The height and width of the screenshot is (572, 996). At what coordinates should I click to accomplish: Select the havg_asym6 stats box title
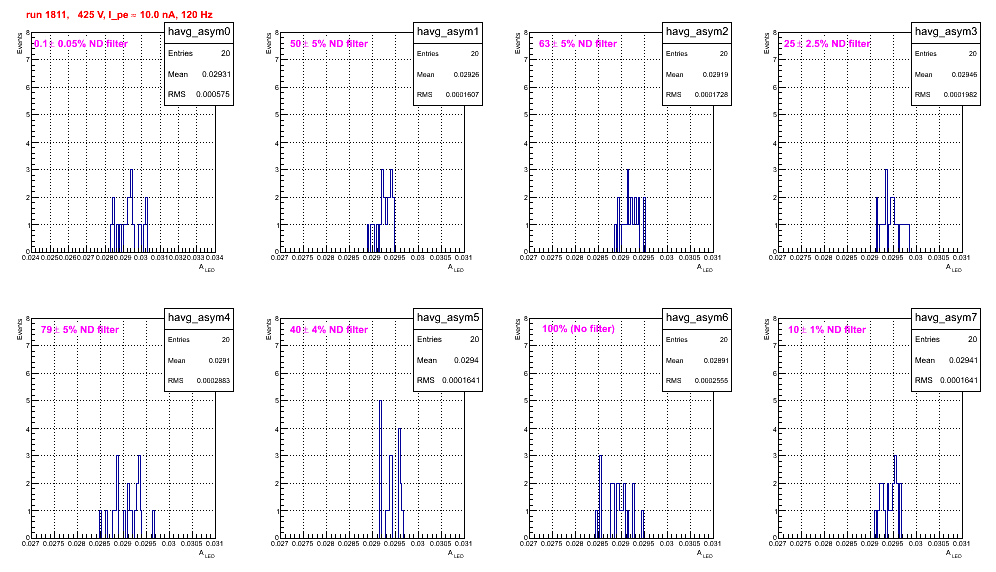pos(697,318)
